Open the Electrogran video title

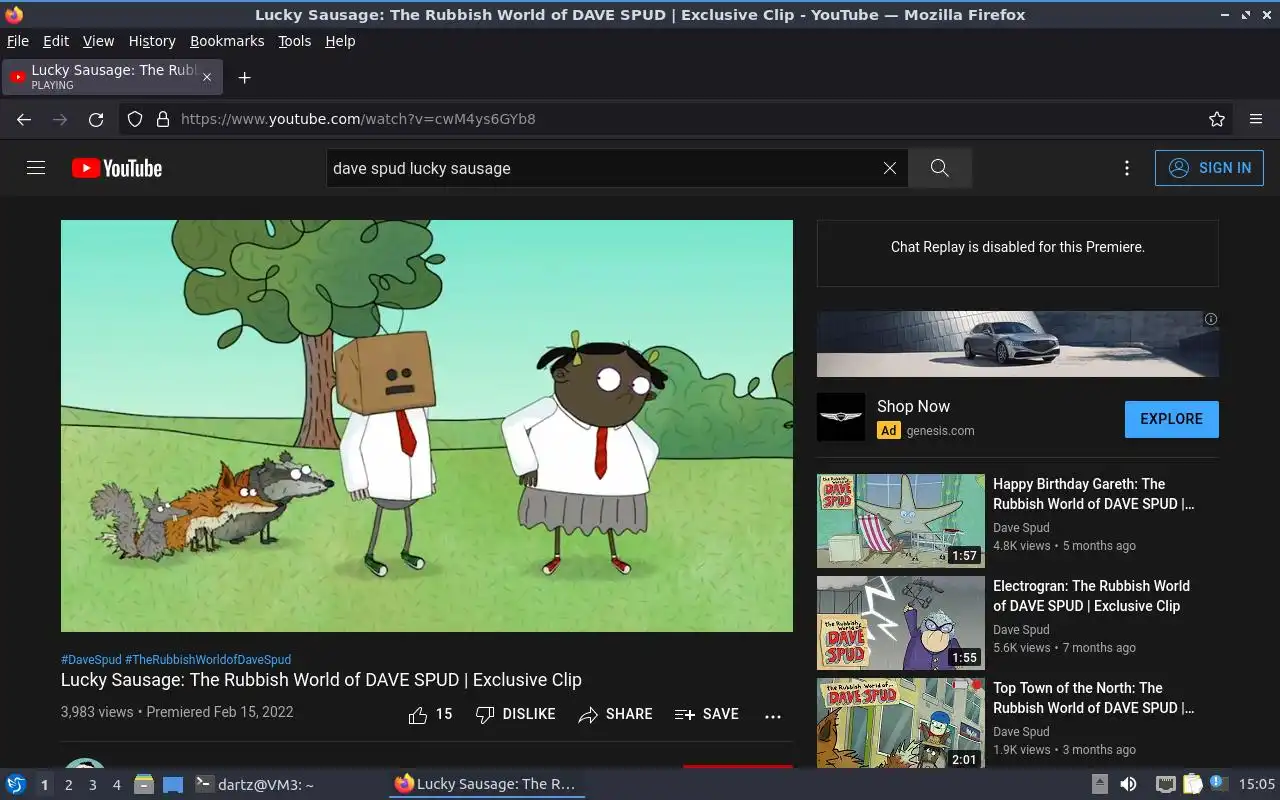(1091, 596)
